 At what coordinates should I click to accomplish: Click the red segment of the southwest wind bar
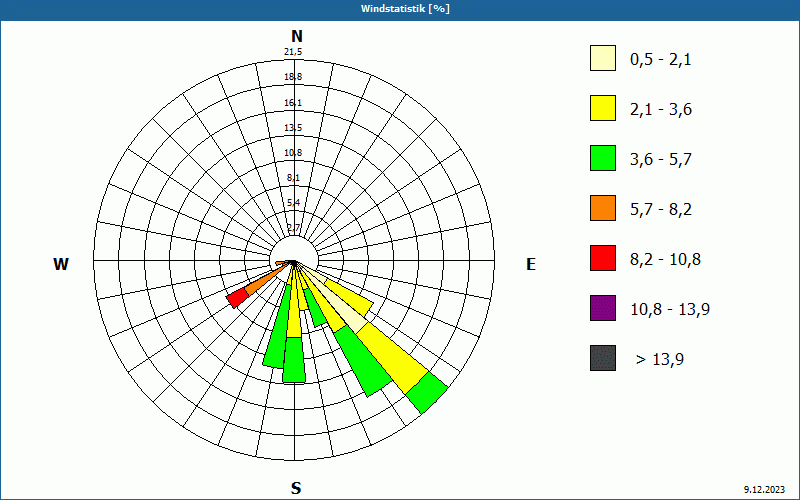238,298
